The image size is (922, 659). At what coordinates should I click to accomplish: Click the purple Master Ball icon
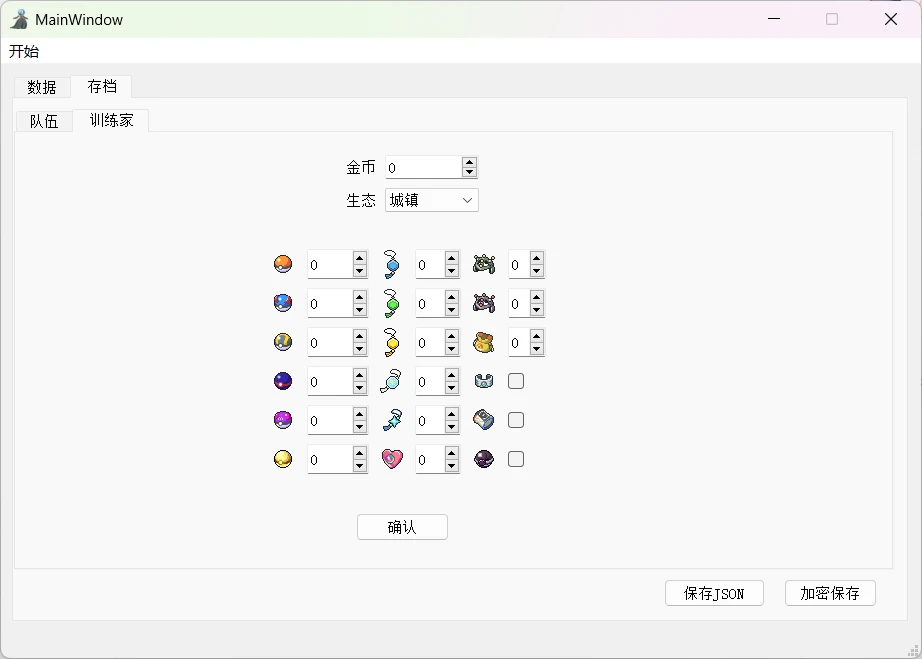point(283,420)
